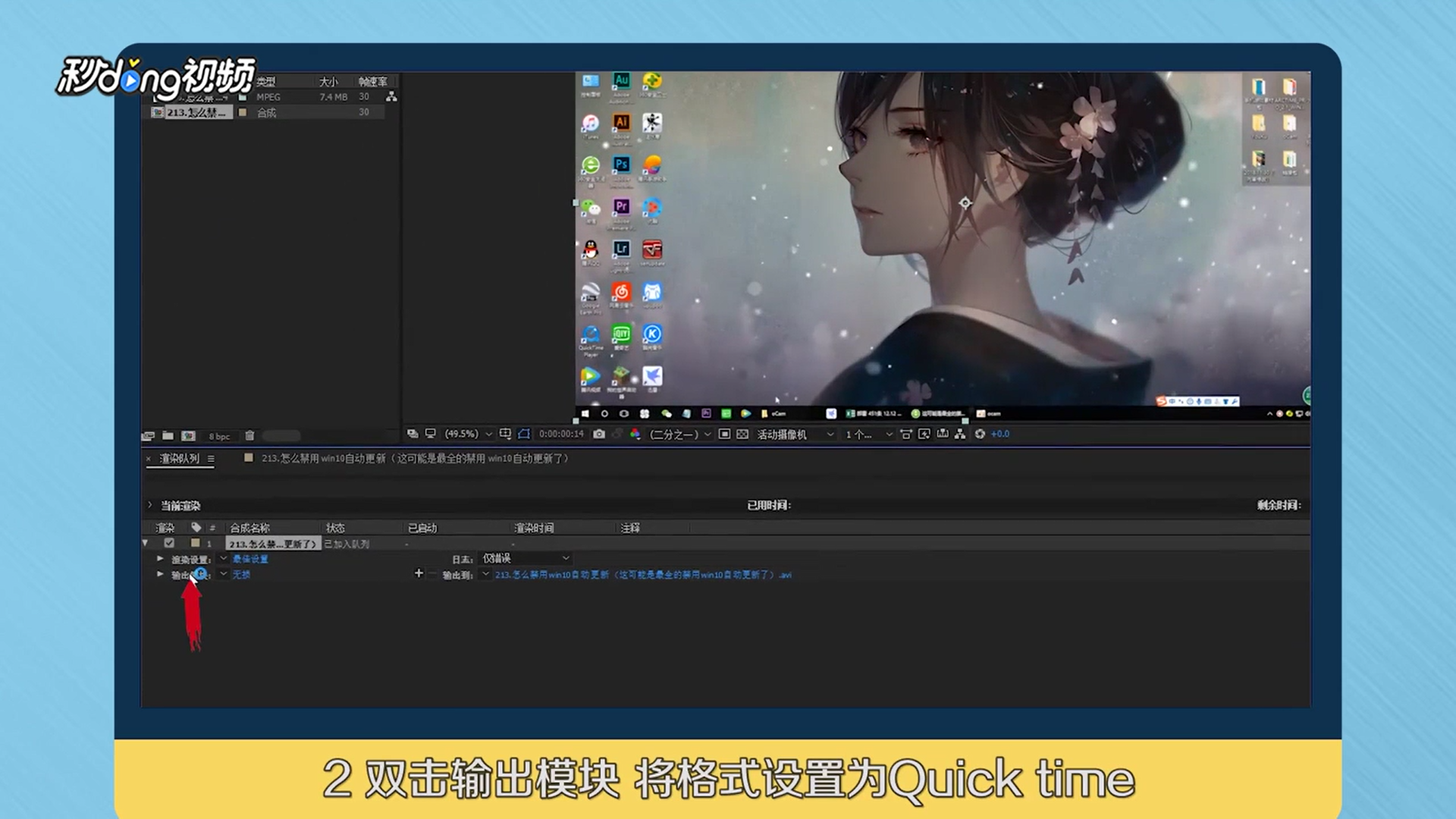Click the show channel RGB icon
1456x819 pixels.
(635, 434)
